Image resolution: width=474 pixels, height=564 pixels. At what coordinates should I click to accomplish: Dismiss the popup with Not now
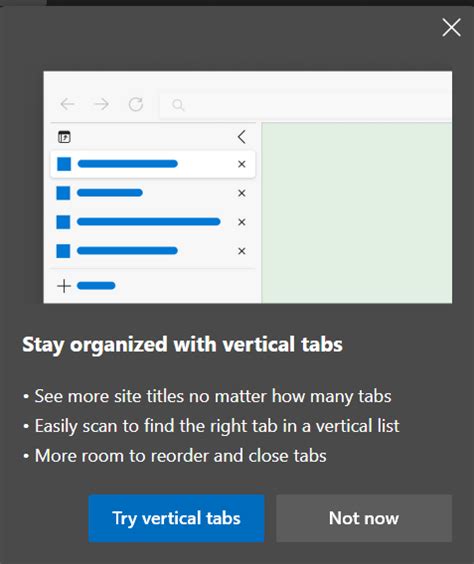point(364,518)
